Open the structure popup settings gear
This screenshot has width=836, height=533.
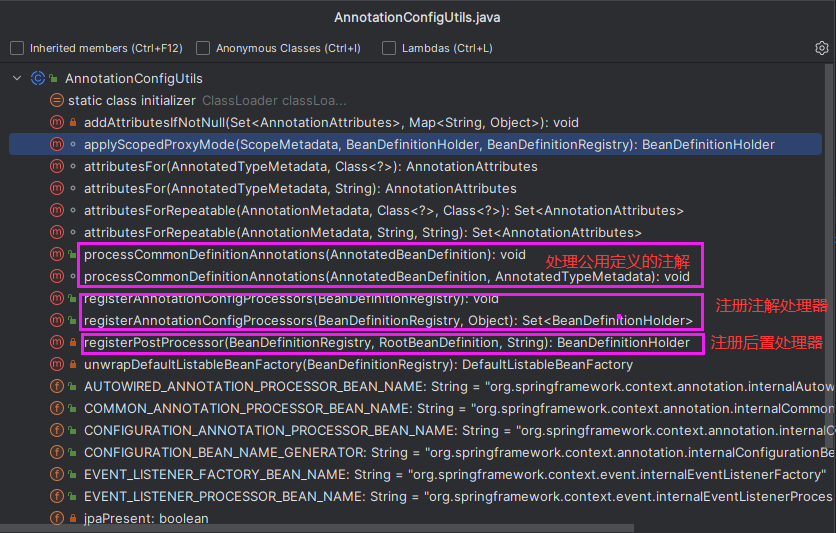point(822,48)
